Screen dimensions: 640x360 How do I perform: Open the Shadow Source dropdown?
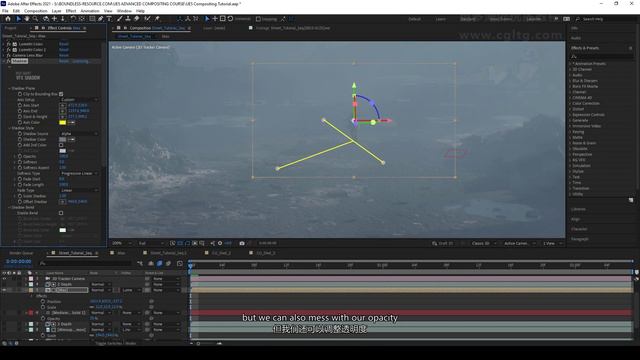tap(79, 133)
